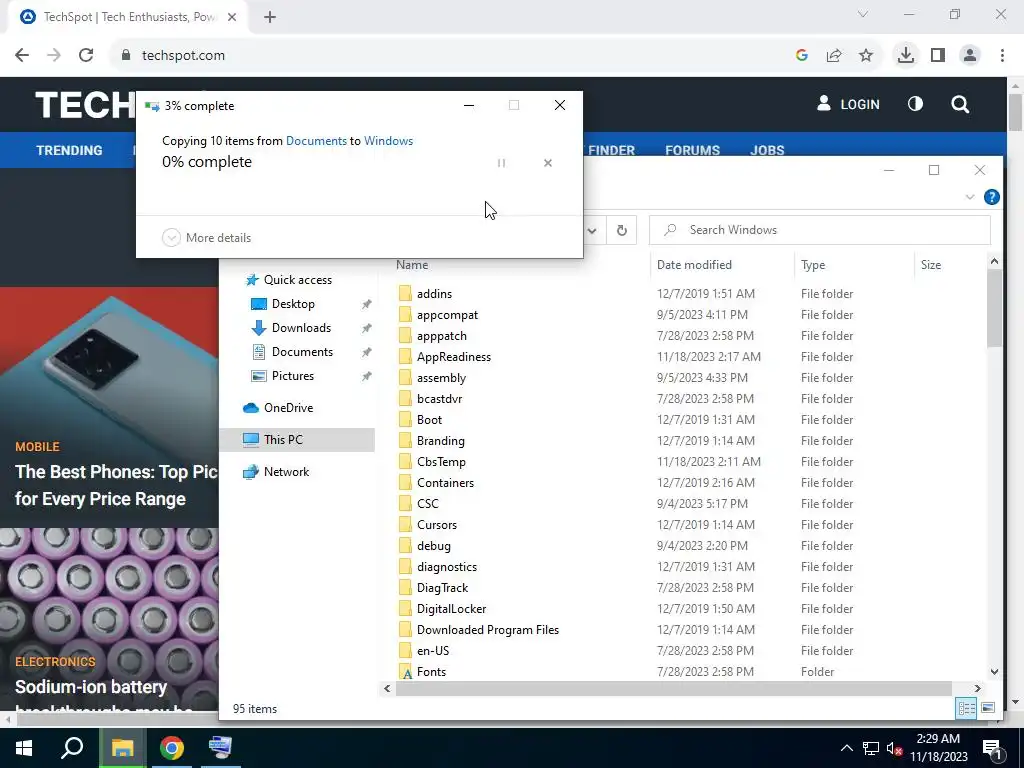Select the AppReadiness folder
Image resolution: width=1024 pixels, height=768 pixels.
point(453,357)
